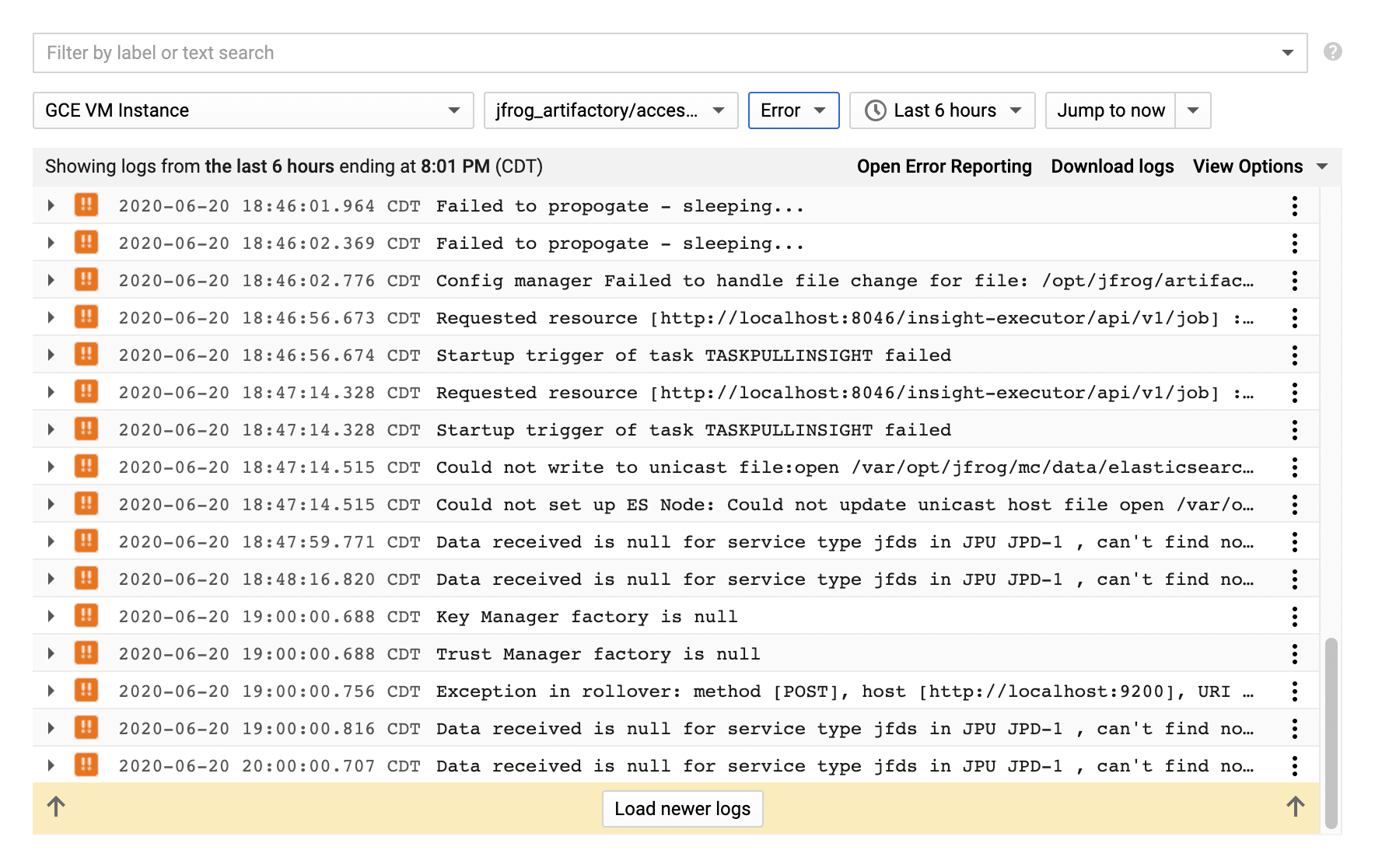Expand the 18:46:56.674 Startup trigger failed entry
Image resolution: width=1375 pixels, height=868 pixels.
point(51,355)
